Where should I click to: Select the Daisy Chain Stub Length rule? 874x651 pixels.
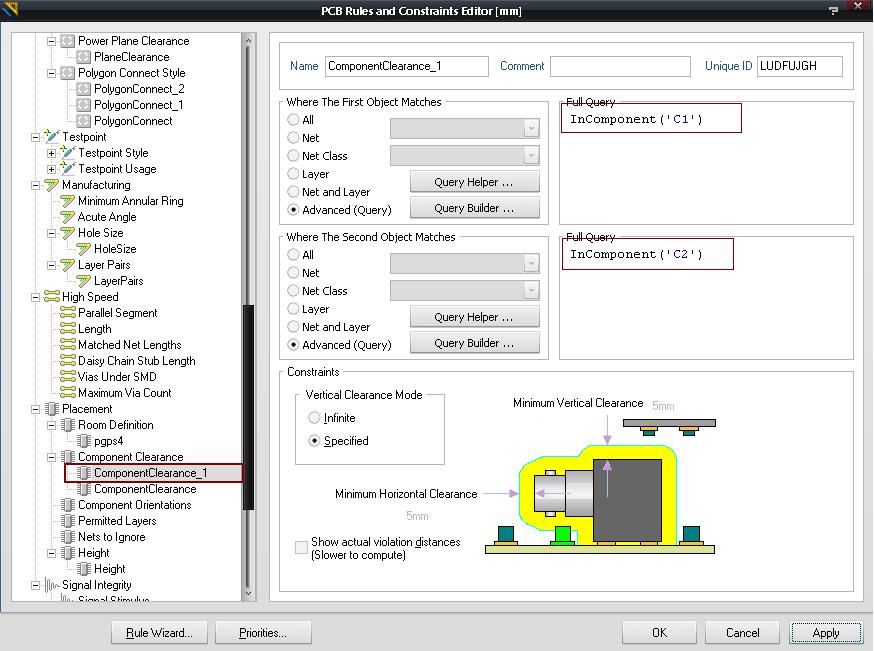coord(137,361)
